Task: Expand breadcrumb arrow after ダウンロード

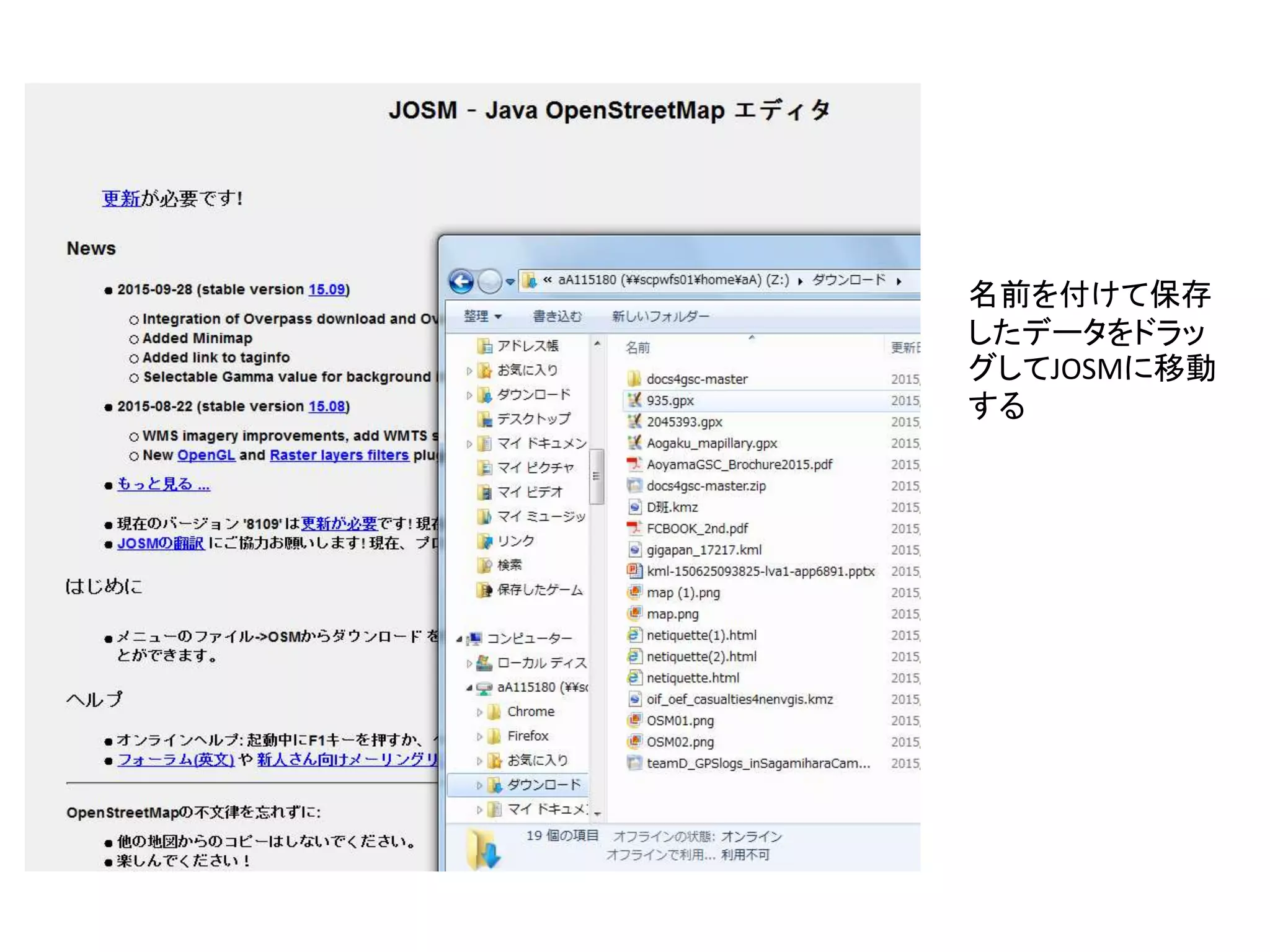Action: pyautogui.click(x=899, y=281)
